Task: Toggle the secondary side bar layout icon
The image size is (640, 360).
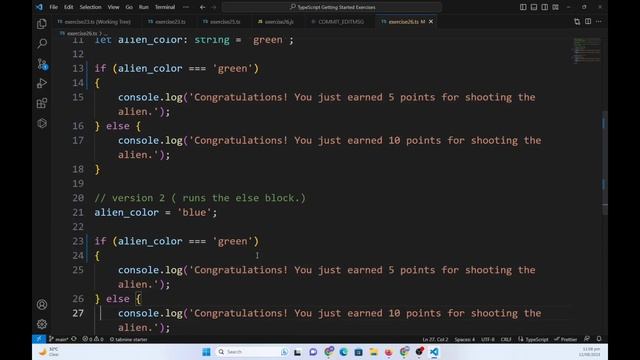Action: (x=544, y=7)
